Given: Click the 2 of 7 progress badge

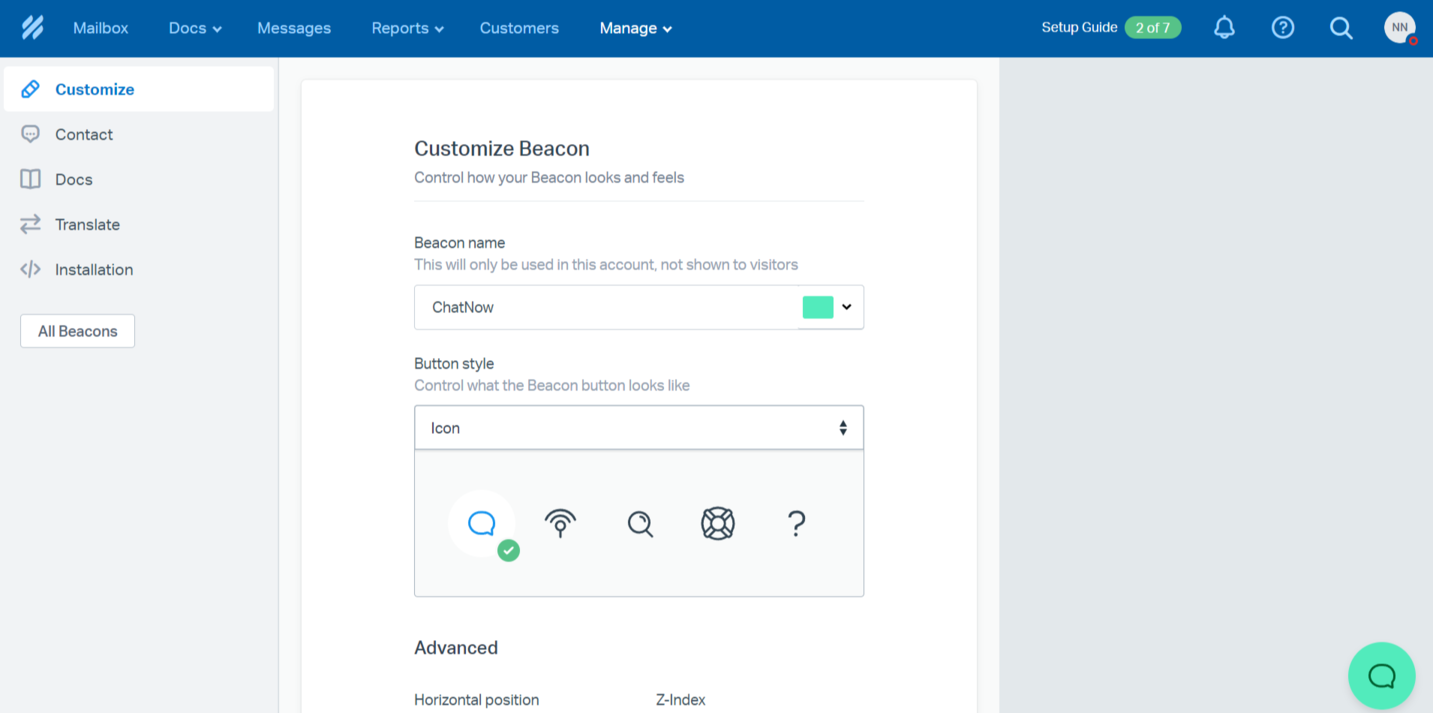Looking at the screenshot, I should 1153,28.
